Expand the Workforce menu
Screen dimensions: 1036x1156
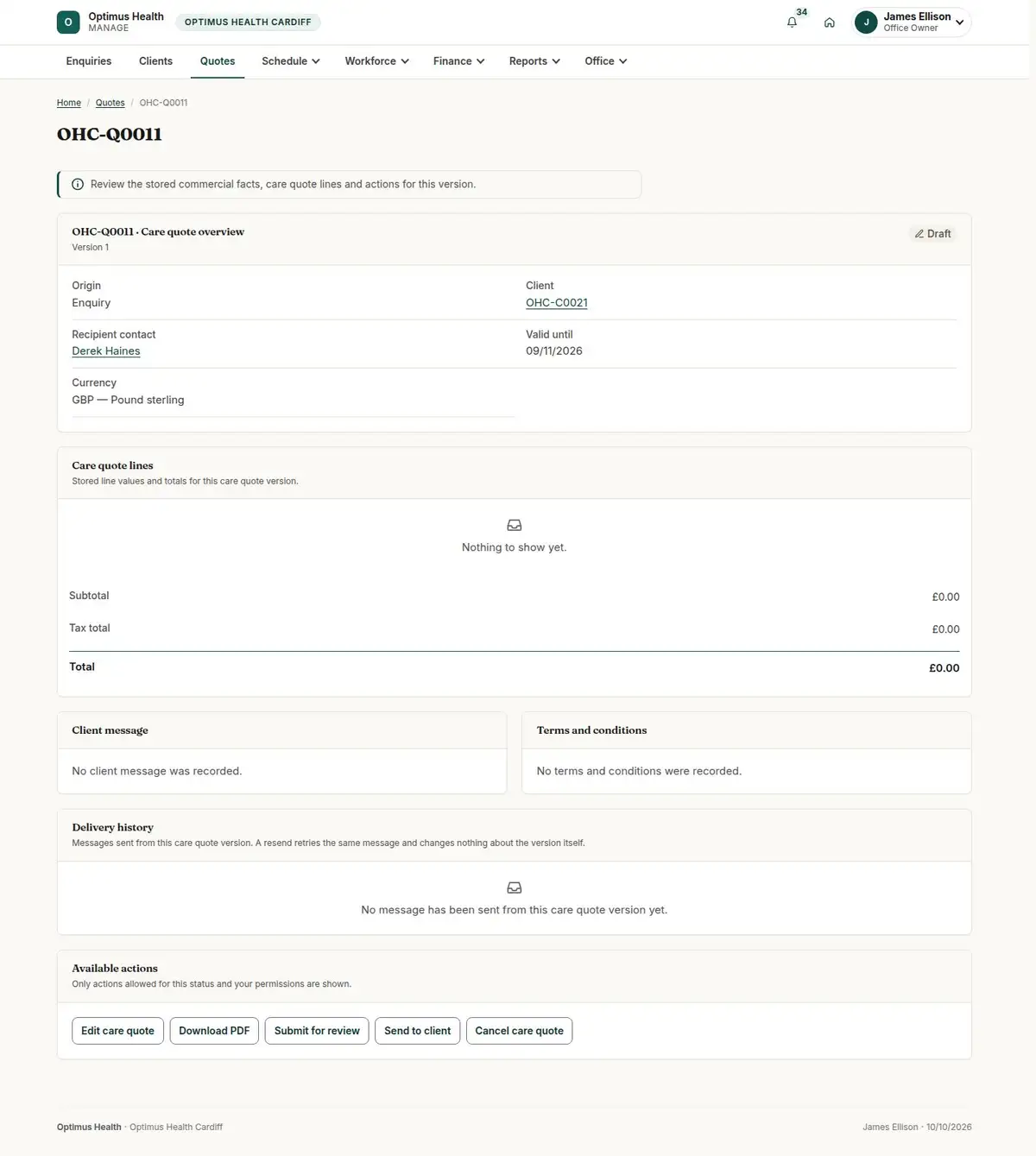pyautogui.click(x=376, y=61)
